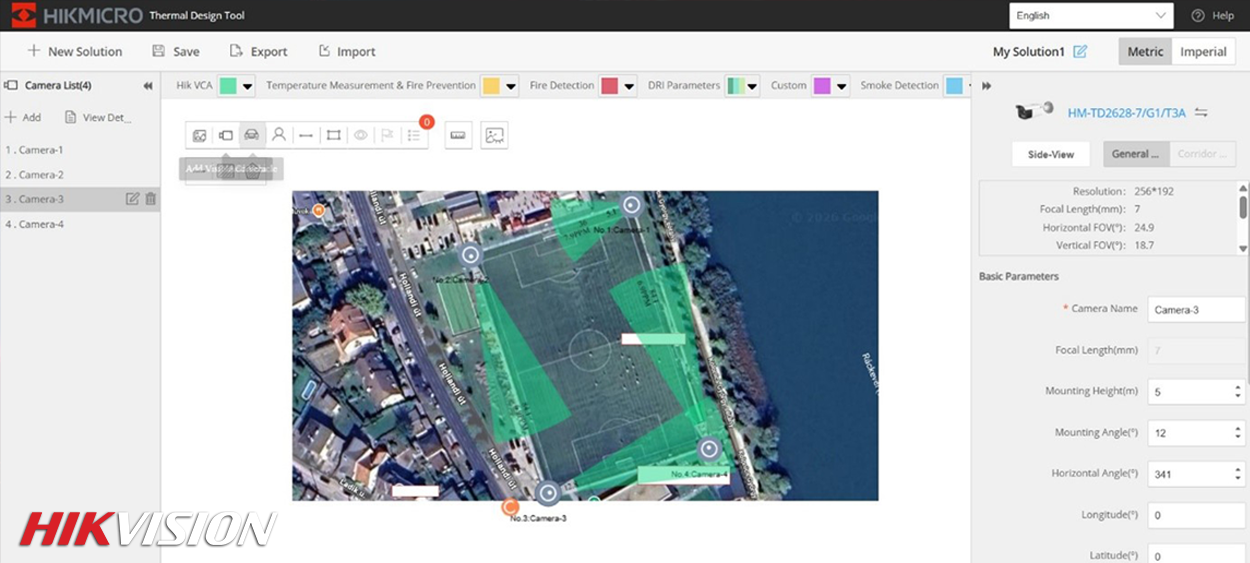Switch units to Metric
Screen dimensions: 1250x563
(x=1145, y=52)
